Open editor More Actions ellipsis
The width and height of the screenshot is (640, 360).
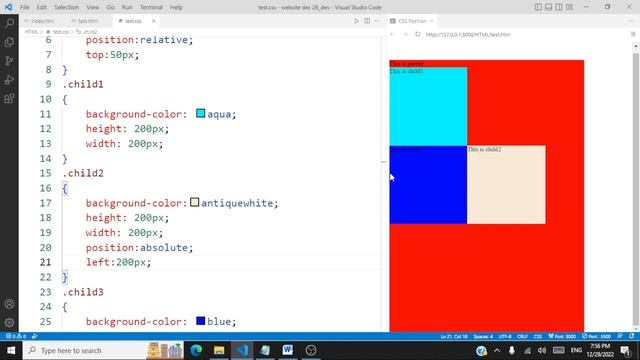pos(377,21)
